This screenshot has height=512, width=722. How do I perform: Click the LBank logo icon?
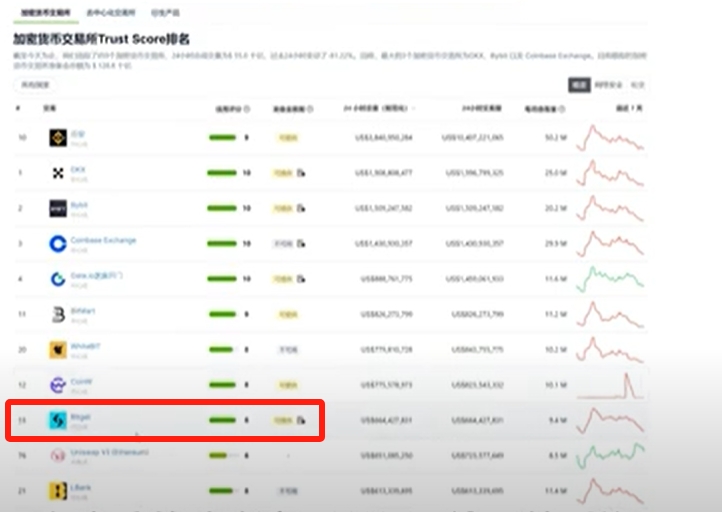pyautogui.click(x=58, y=491)
